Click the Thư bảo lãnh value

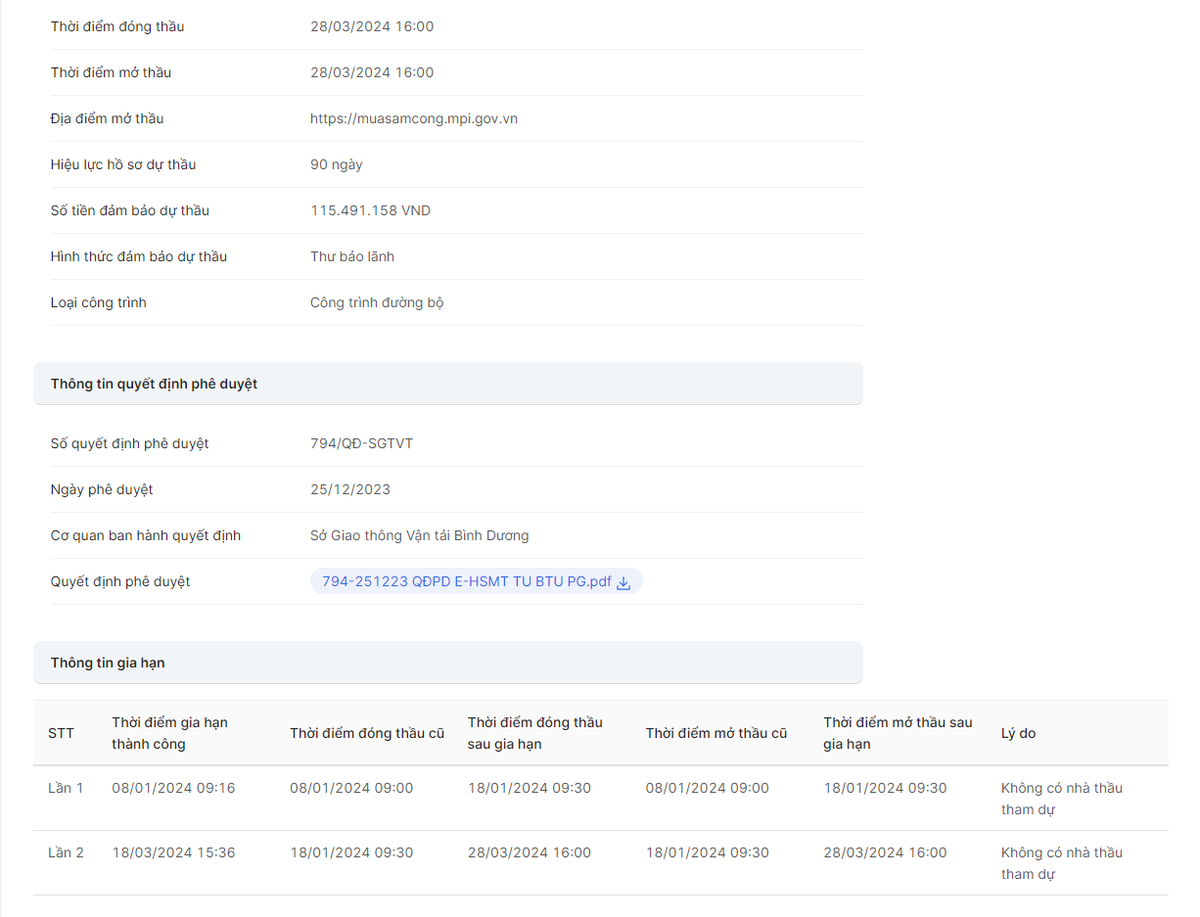pos(352,257)
